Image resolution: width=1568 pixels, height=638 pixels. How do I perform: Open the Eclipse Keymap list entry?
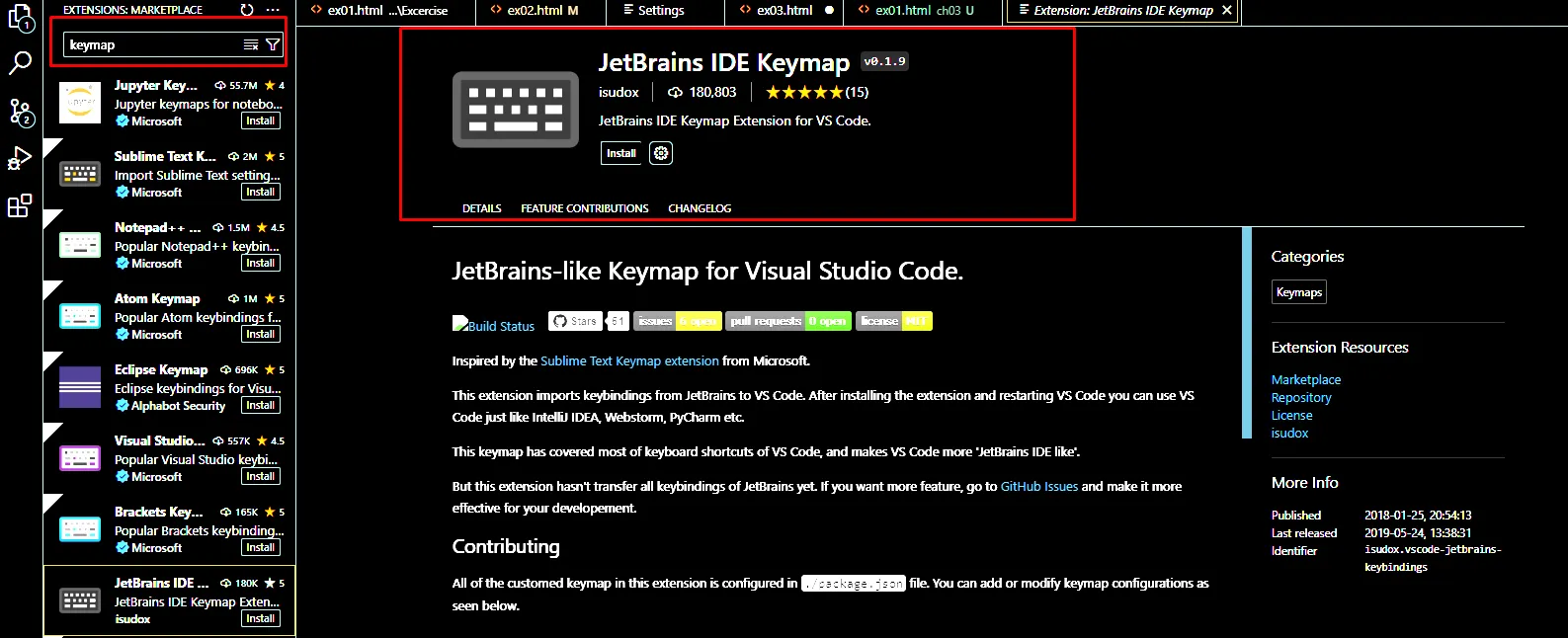coord(169,387)
